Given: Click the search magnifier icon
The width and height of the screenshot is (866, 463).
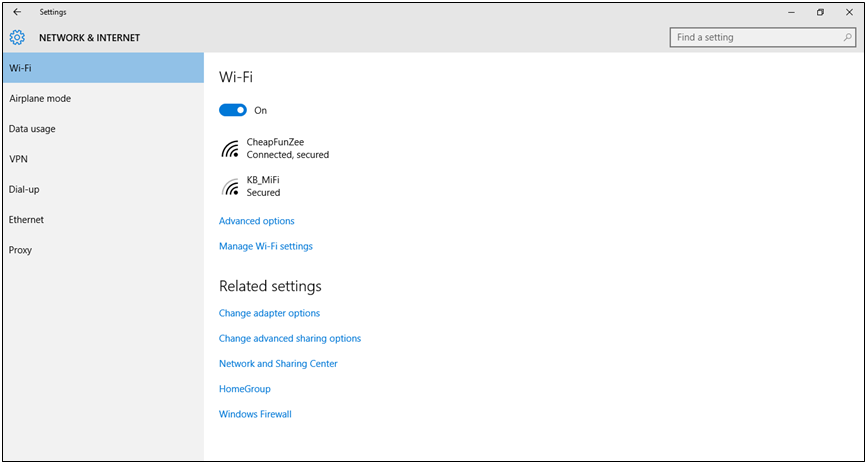Looking at the screenshot, I should 847,38.
